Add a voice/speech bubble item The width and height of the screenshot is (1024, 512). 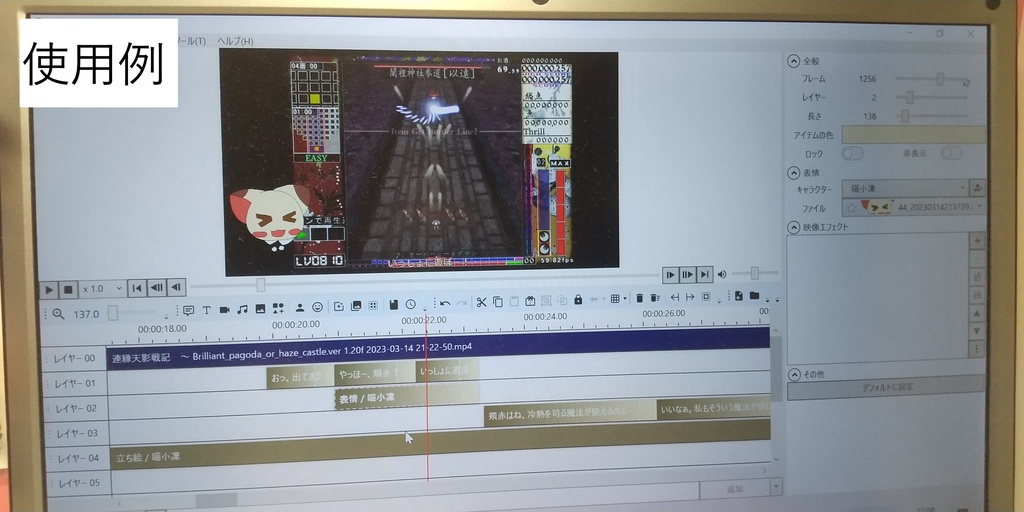[x=189, y=310]
